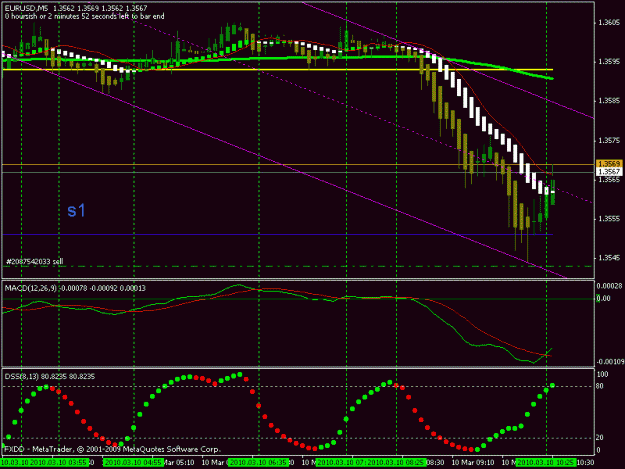Click the 20 level on DSS scale
625x469 pixels.
coord(599,438)
